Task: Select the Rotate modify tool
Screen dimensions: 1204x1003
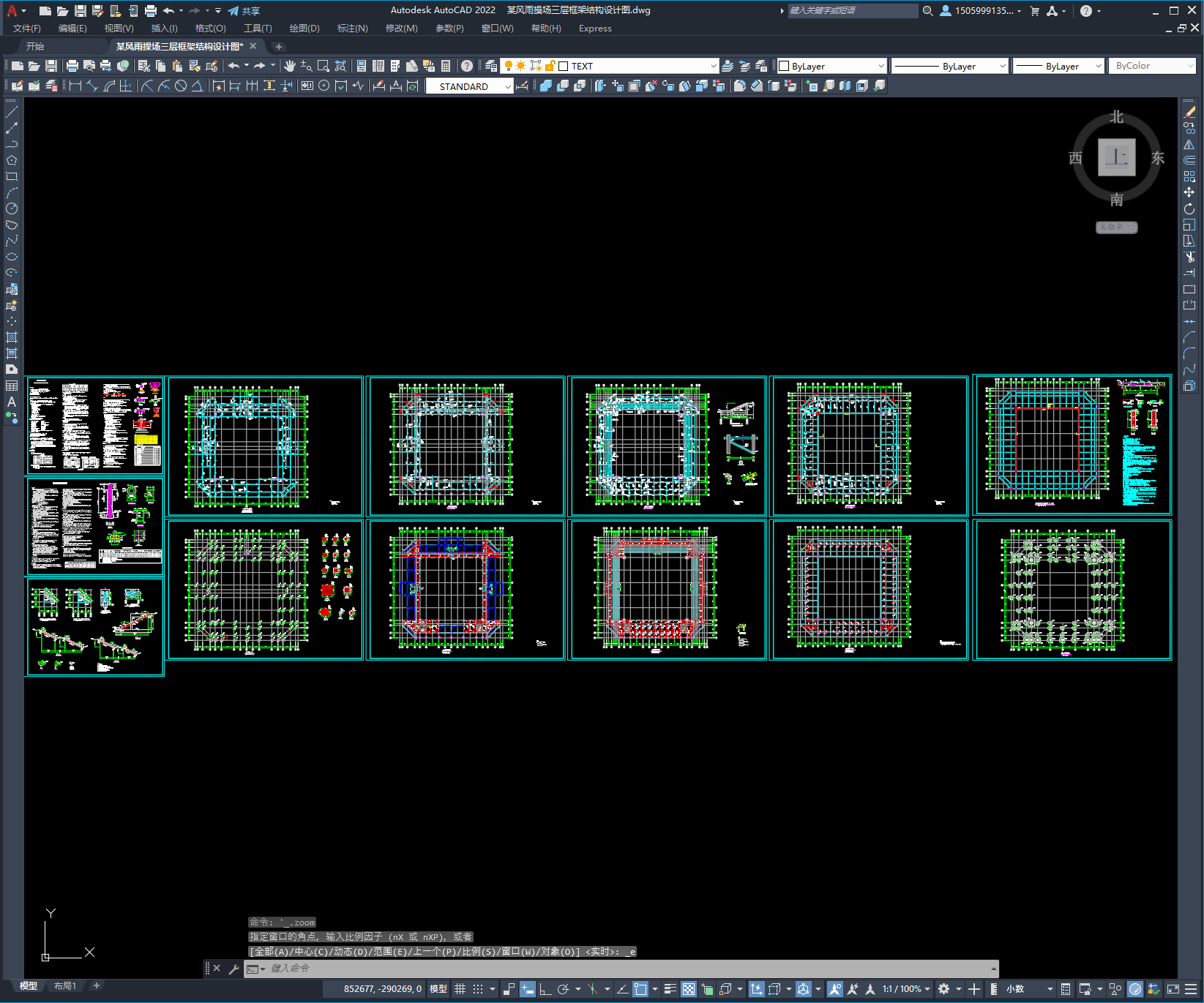Action: tap(1189, 209)
